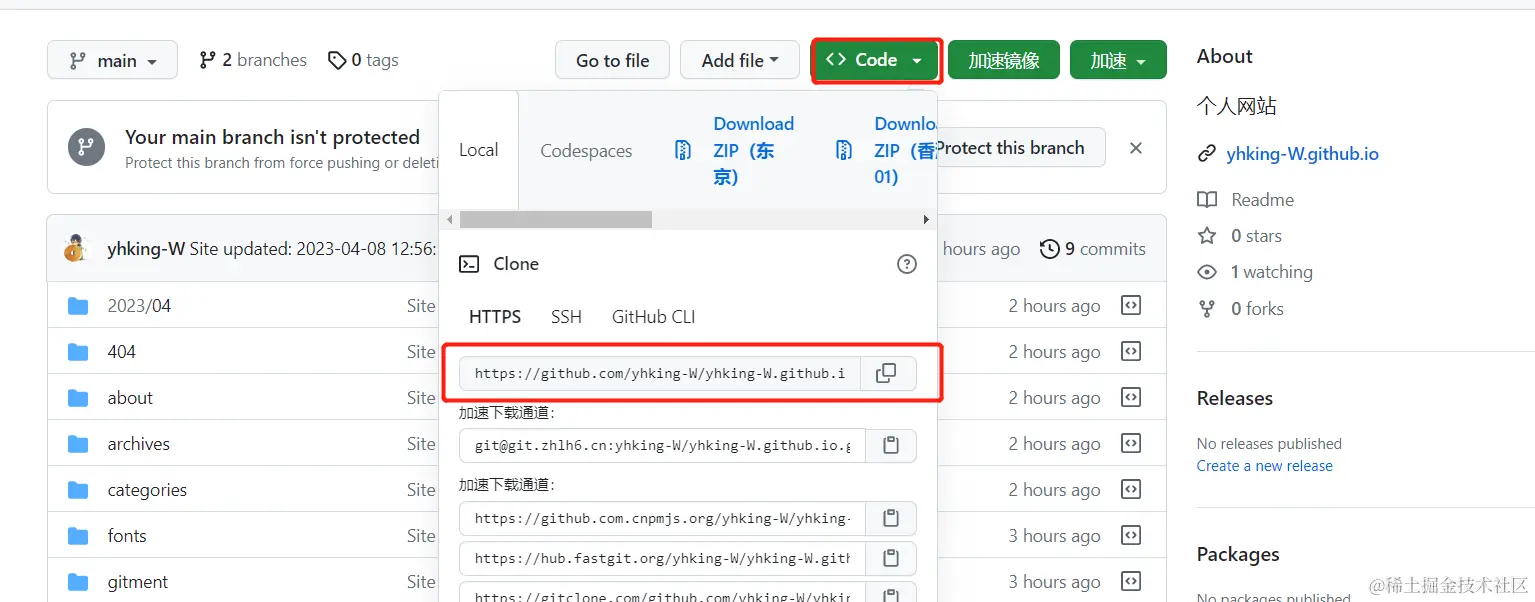View the 0 tags link
1535x602 pixels.
click(x=363, y=60)
